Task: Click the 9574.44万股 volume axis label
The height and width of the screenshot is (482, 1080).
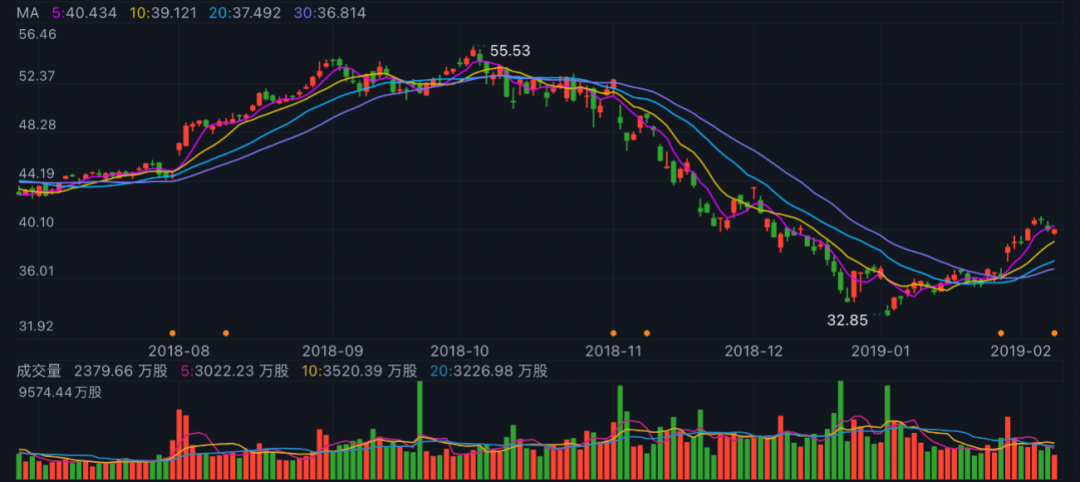Action: click(x=61, y=393)
